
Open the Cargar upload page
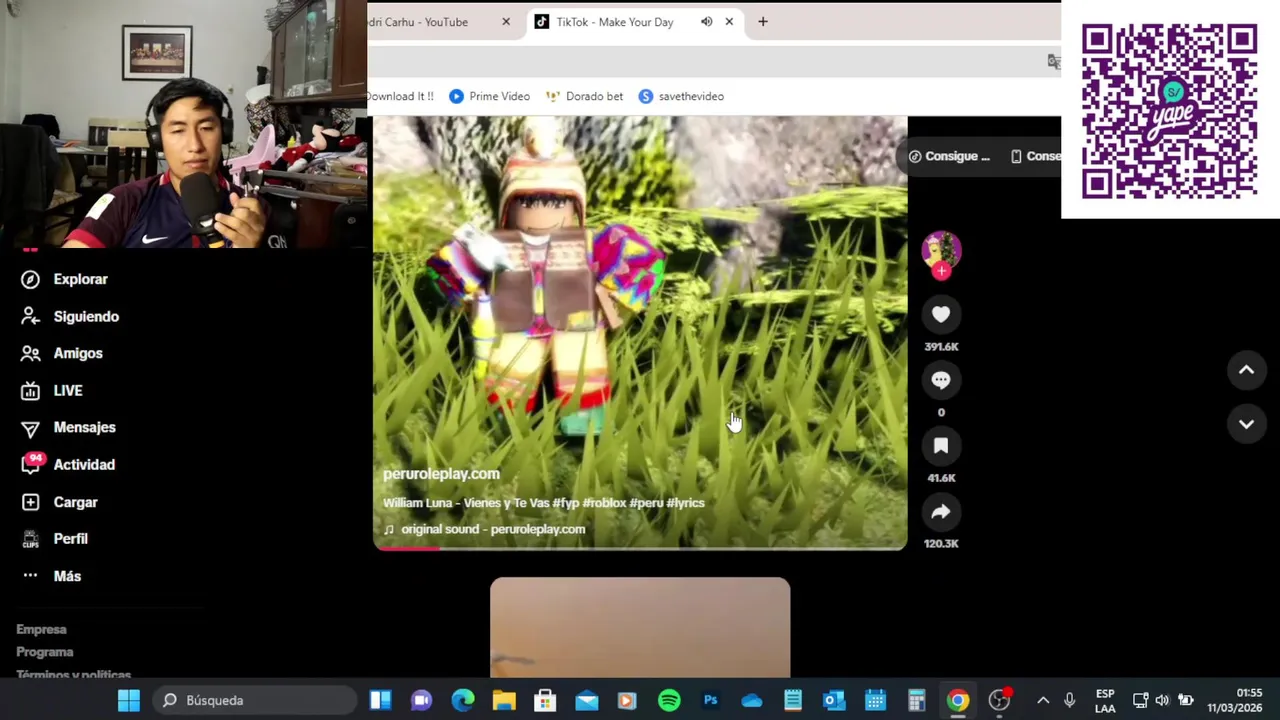59,502
